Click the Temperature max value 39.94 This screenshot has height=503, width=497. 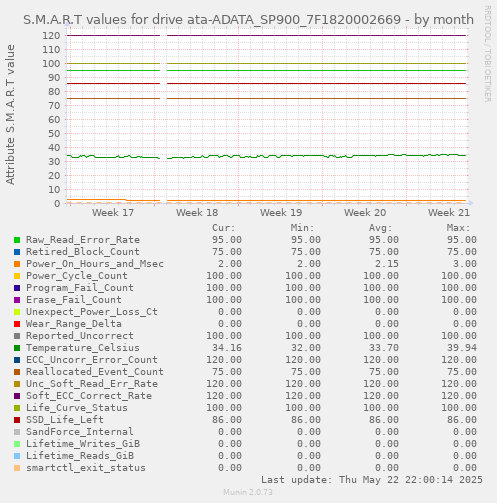tap(462, 348)
